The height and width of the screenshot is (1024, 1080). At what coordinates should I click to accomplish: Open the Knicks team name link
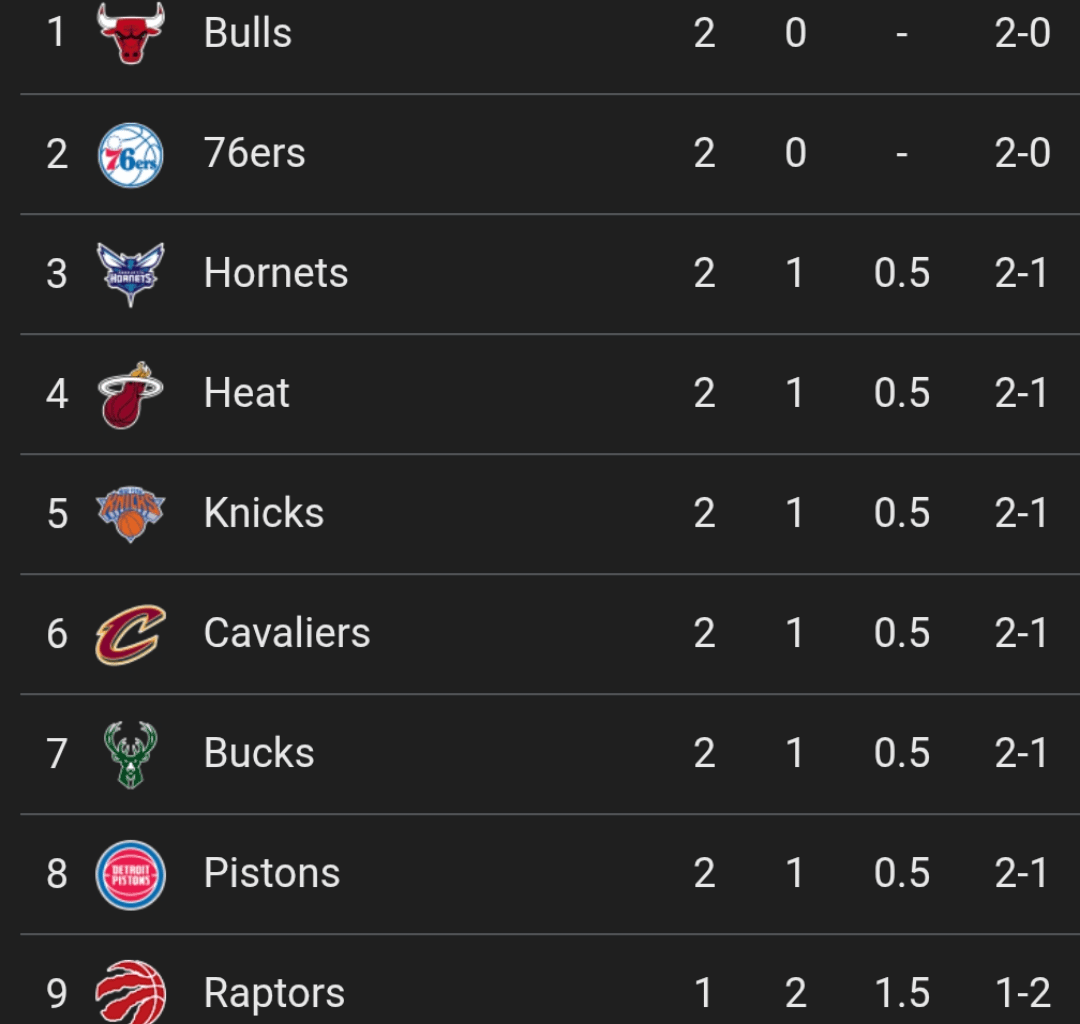coord(263,512)
